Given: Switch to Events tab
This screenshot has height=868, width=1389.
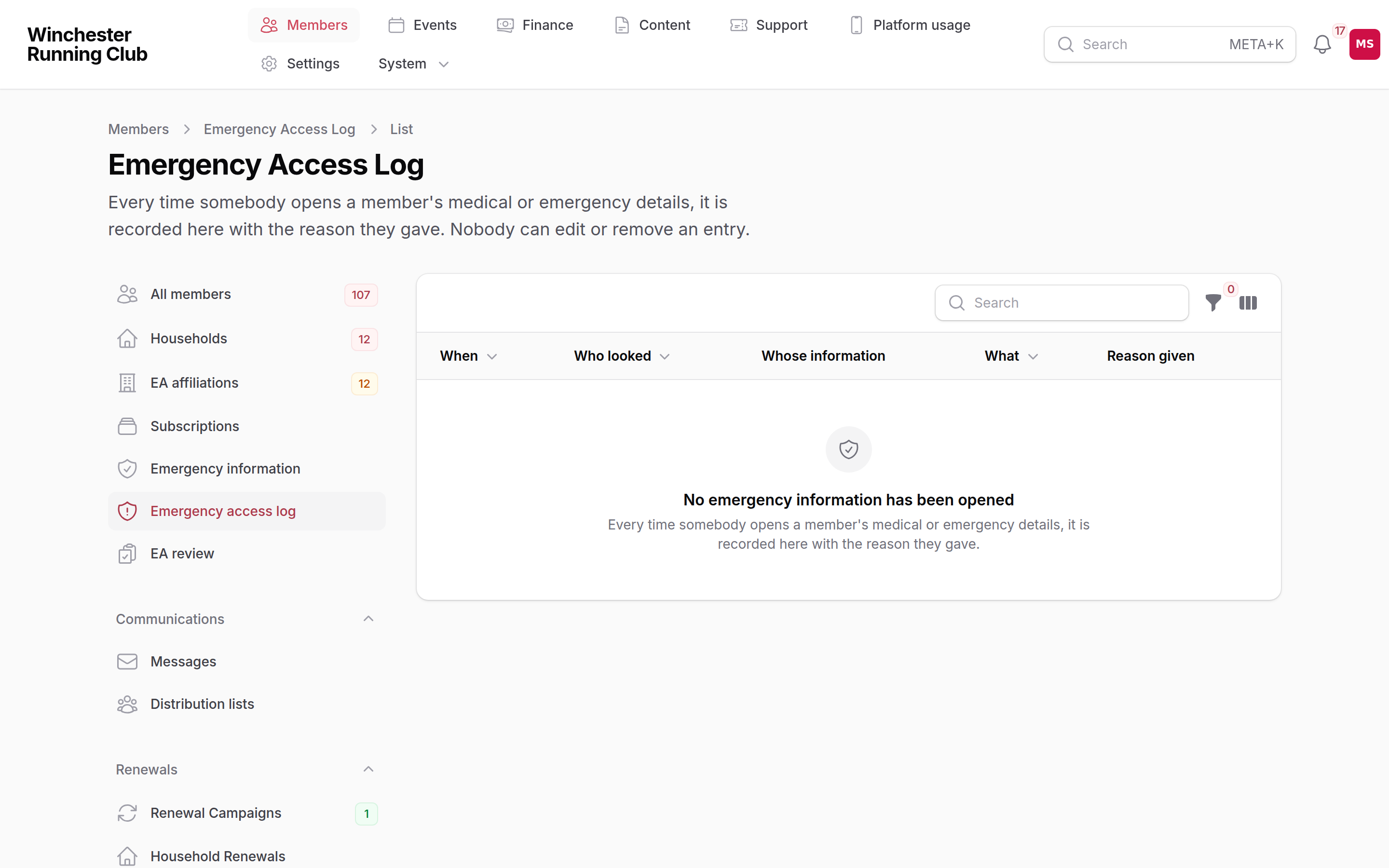Looking at the screenshot, I should click(x=422, y=25).
